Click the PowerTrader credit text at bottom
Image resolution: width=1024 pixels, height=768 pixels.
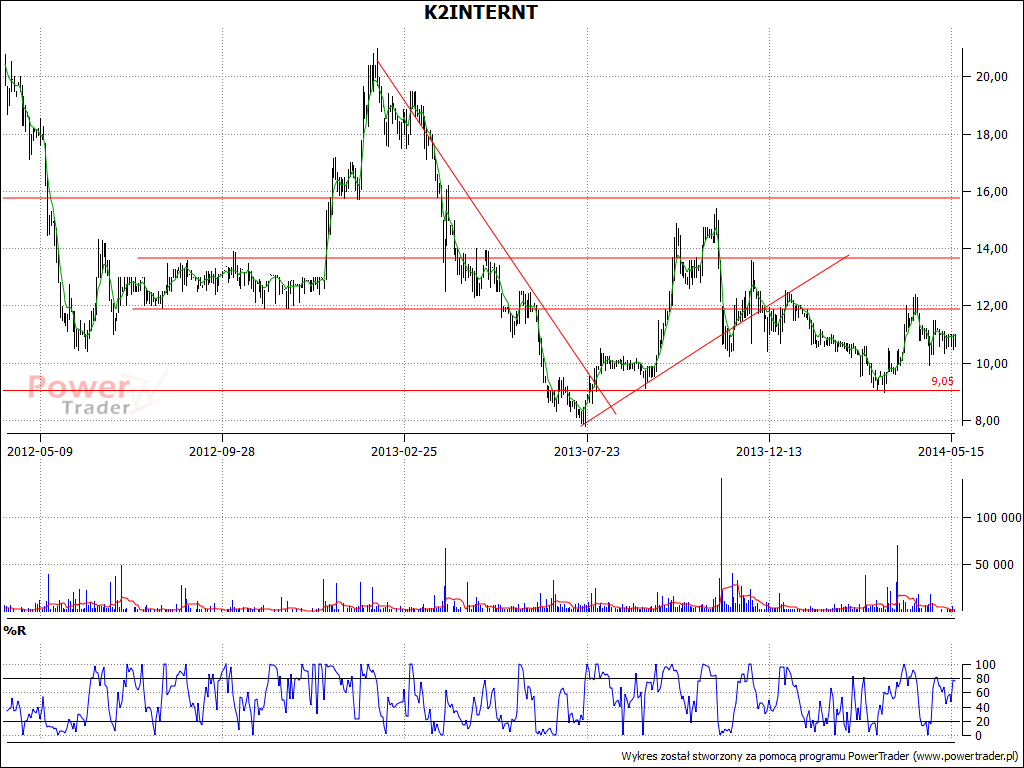pos(819,756)
